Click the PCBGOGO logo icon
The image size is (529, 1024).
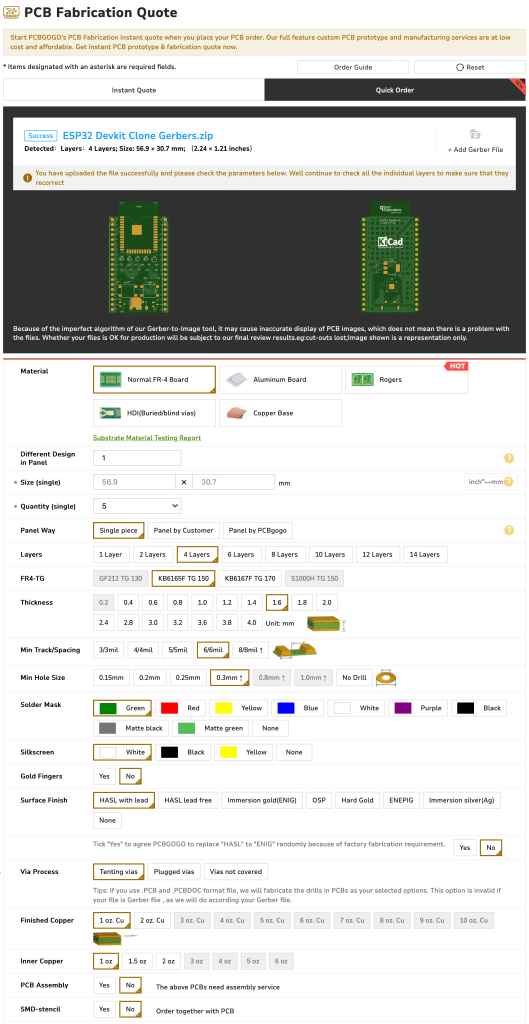click(11, 12)
